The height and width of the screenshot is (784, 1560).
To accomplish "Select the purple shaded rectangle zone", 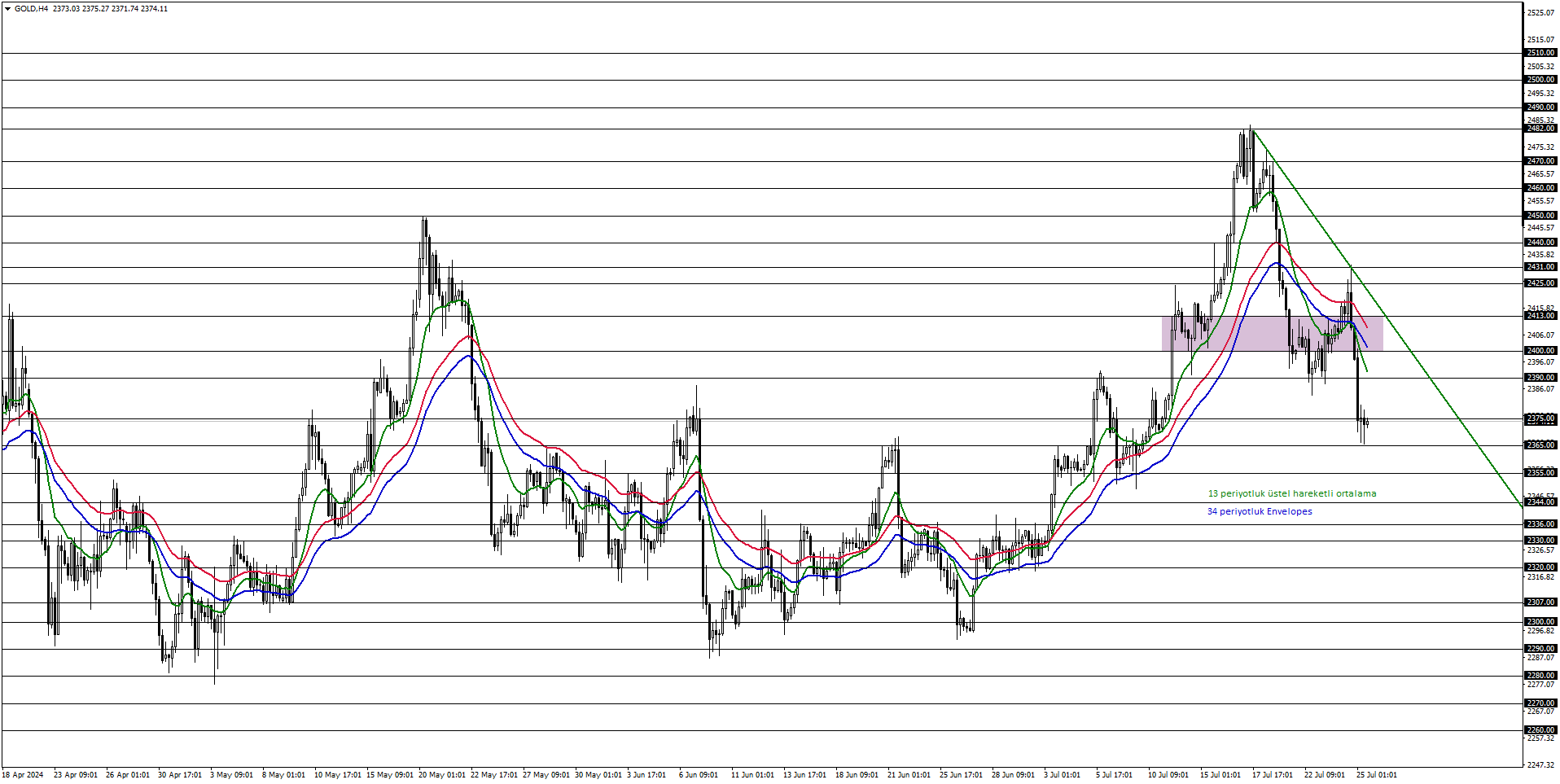I will pos(1272,333).
